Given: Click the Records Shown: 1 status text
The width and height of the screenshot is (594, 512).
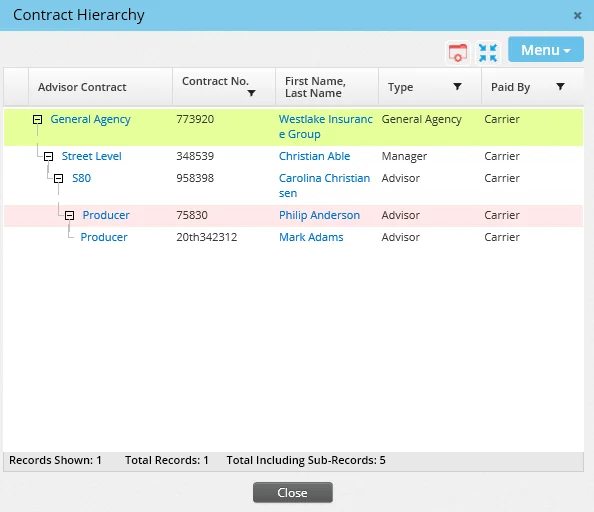Looking at the screenshot, I should pos(55,460).
